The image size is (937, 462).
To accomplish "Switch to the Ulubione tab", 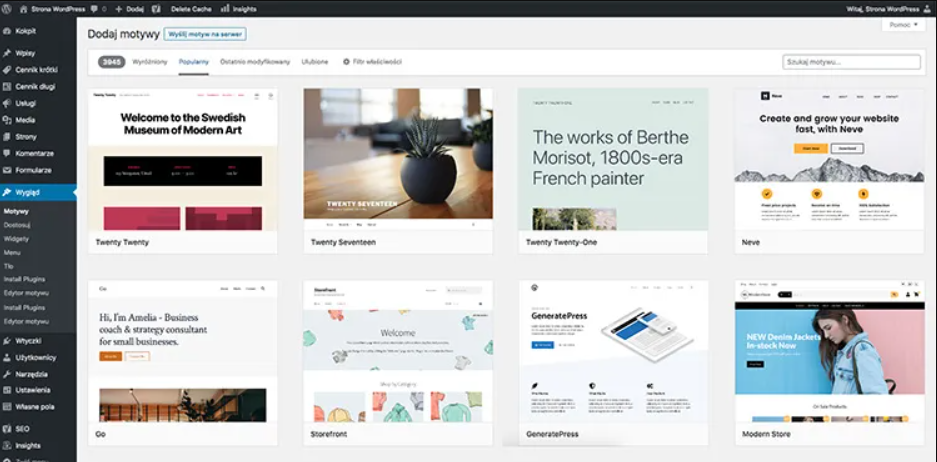I will [x=315, y=62].
